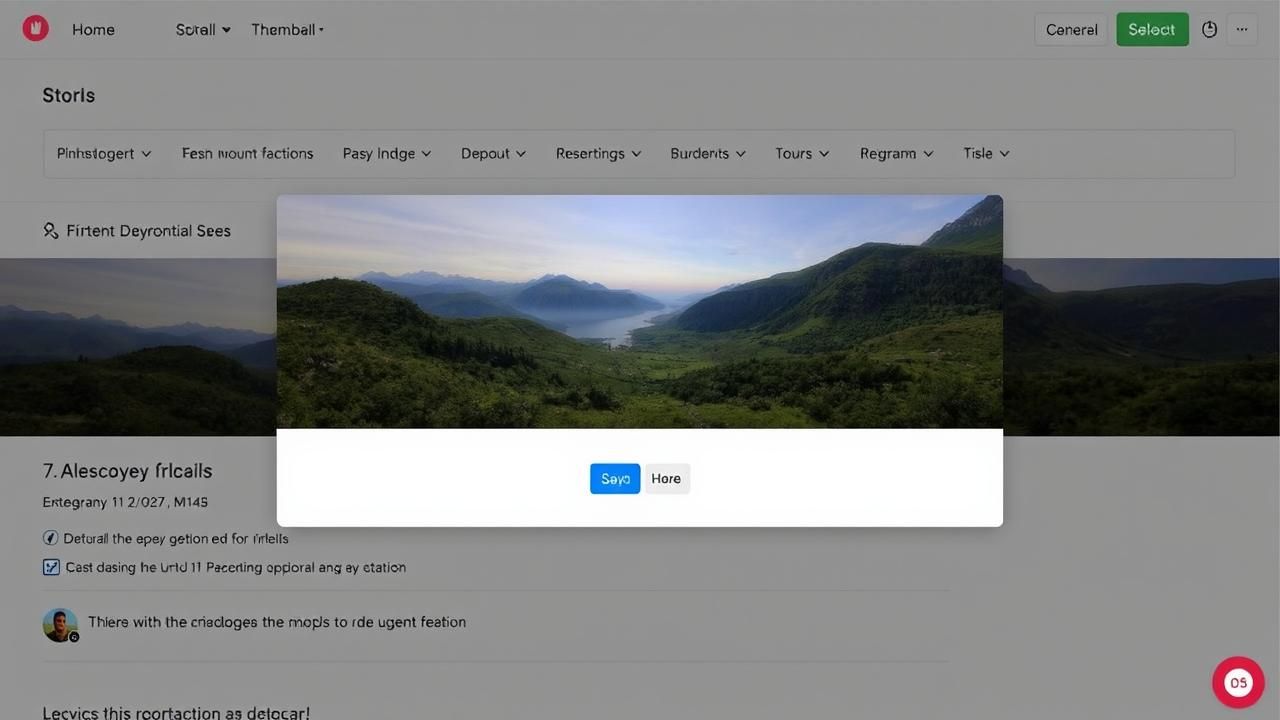Click the user avatar in comment row
The image size is (1280, 720).
[60, 624]
